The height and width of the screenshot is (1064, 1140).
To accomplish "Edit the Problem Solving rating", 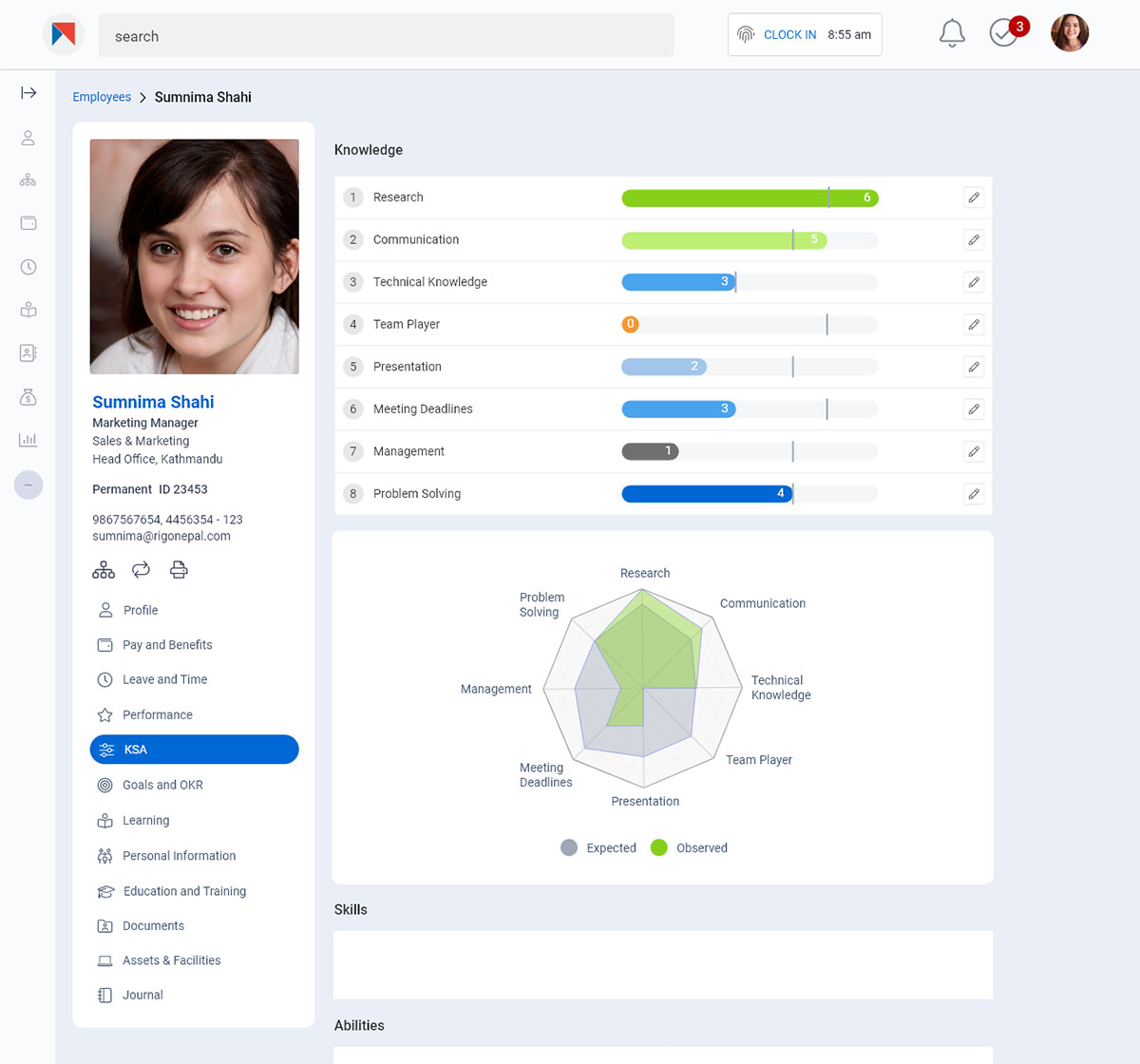I will point(973,493).
